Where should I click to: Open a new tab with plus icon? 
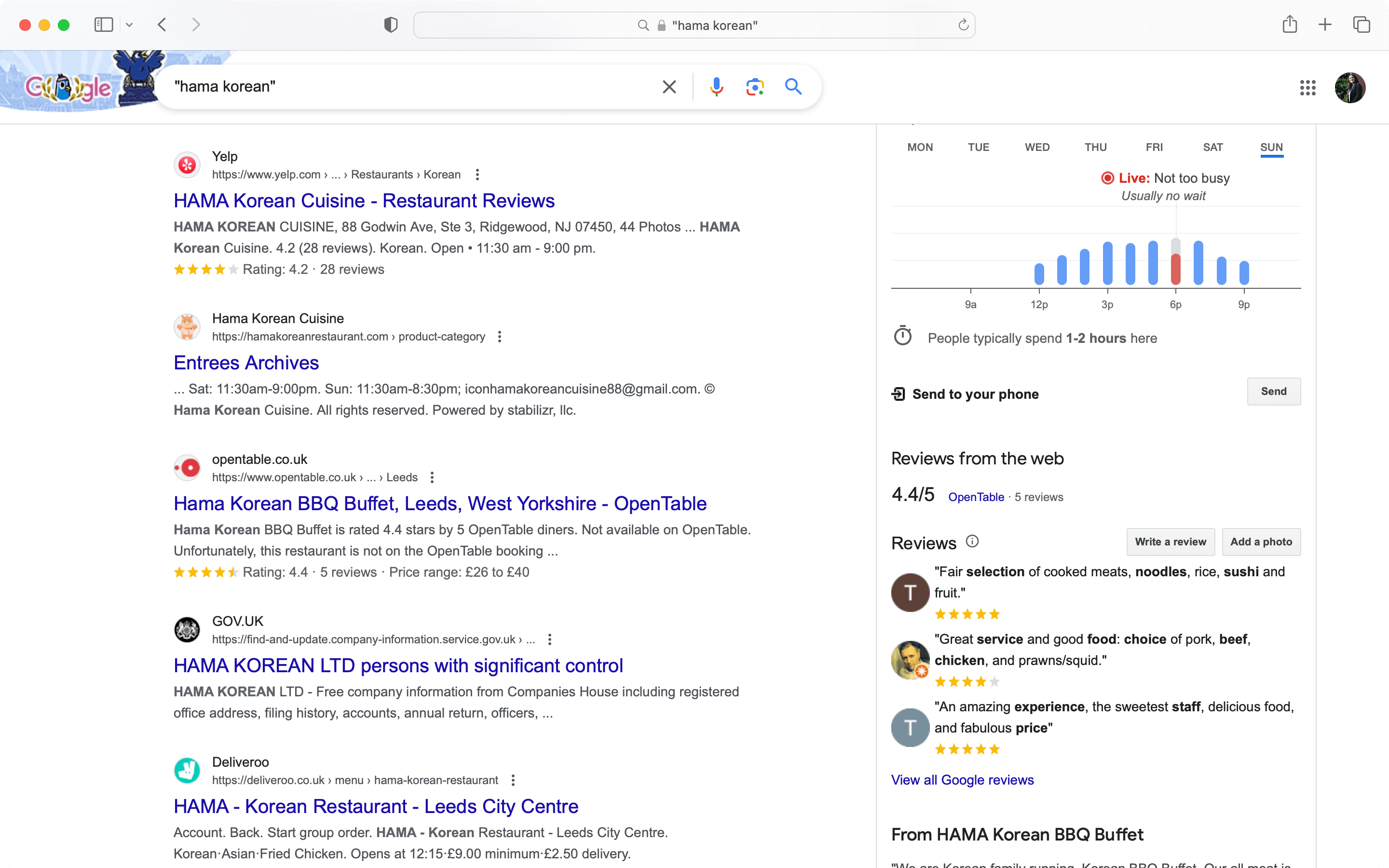1325,25
